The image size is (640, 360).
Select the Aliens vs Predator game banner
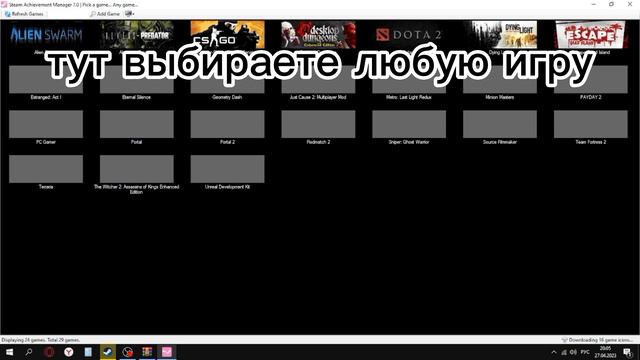point(137,35)
